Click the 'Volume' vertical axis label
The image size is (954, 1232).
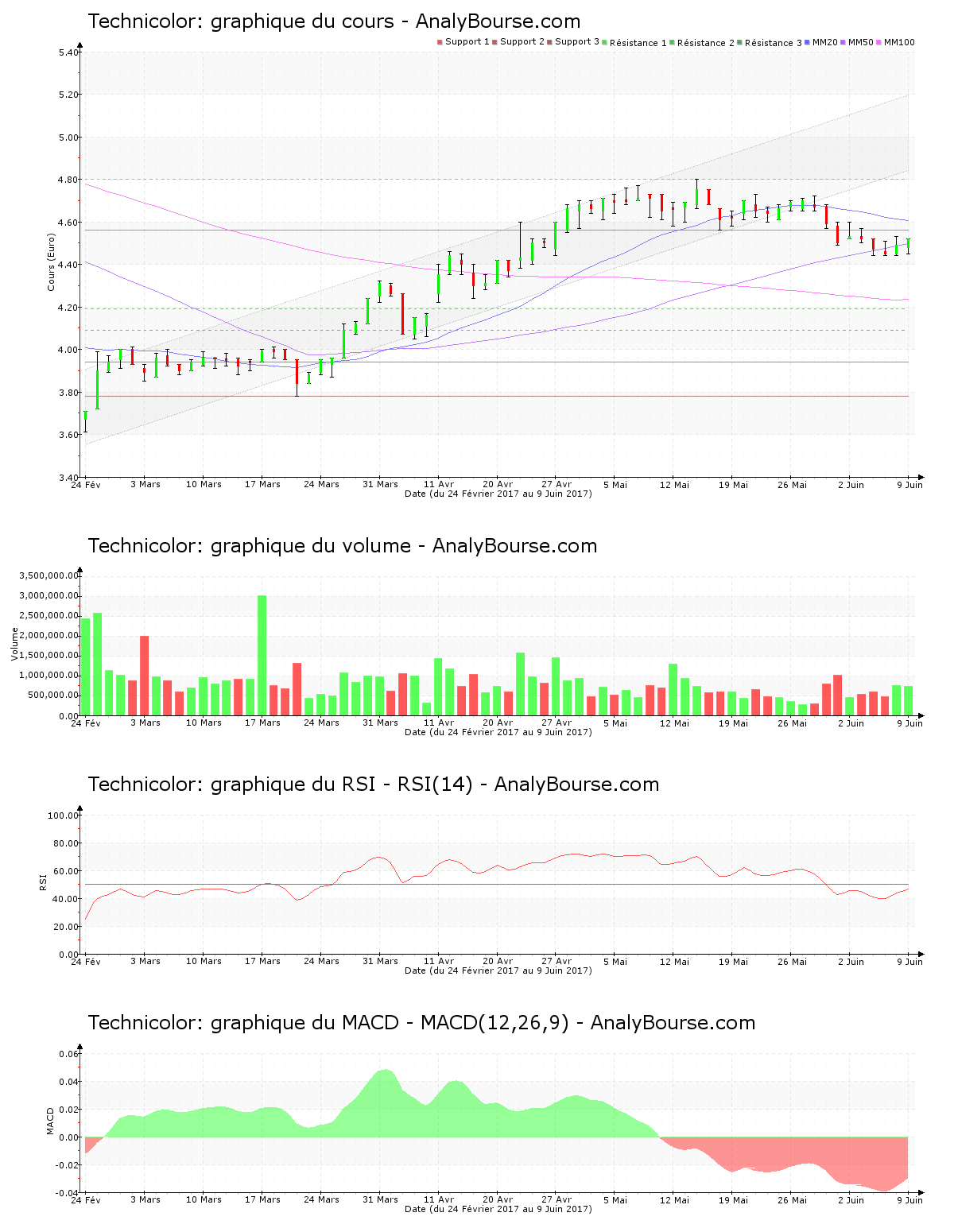pos(14,644)
